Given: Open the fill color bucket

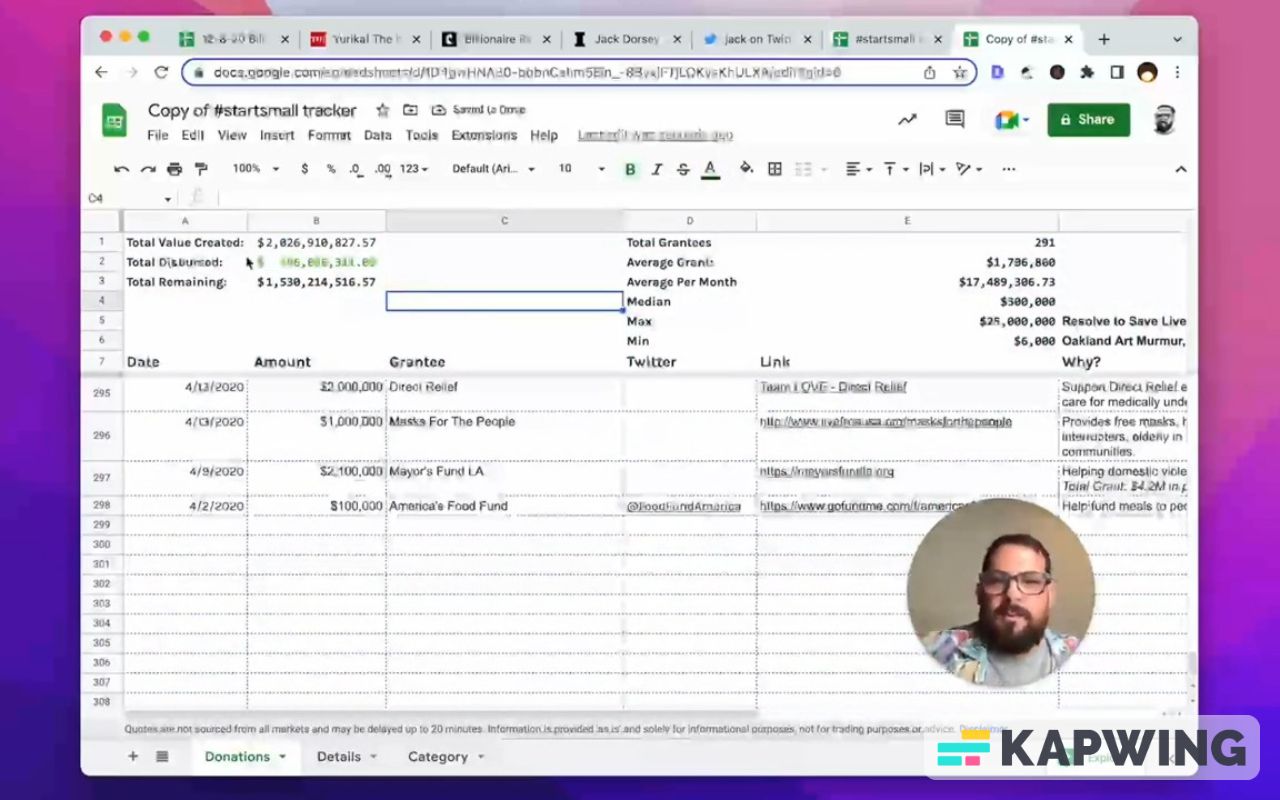Looking at the screenshot, I should [x=746, y=169].
